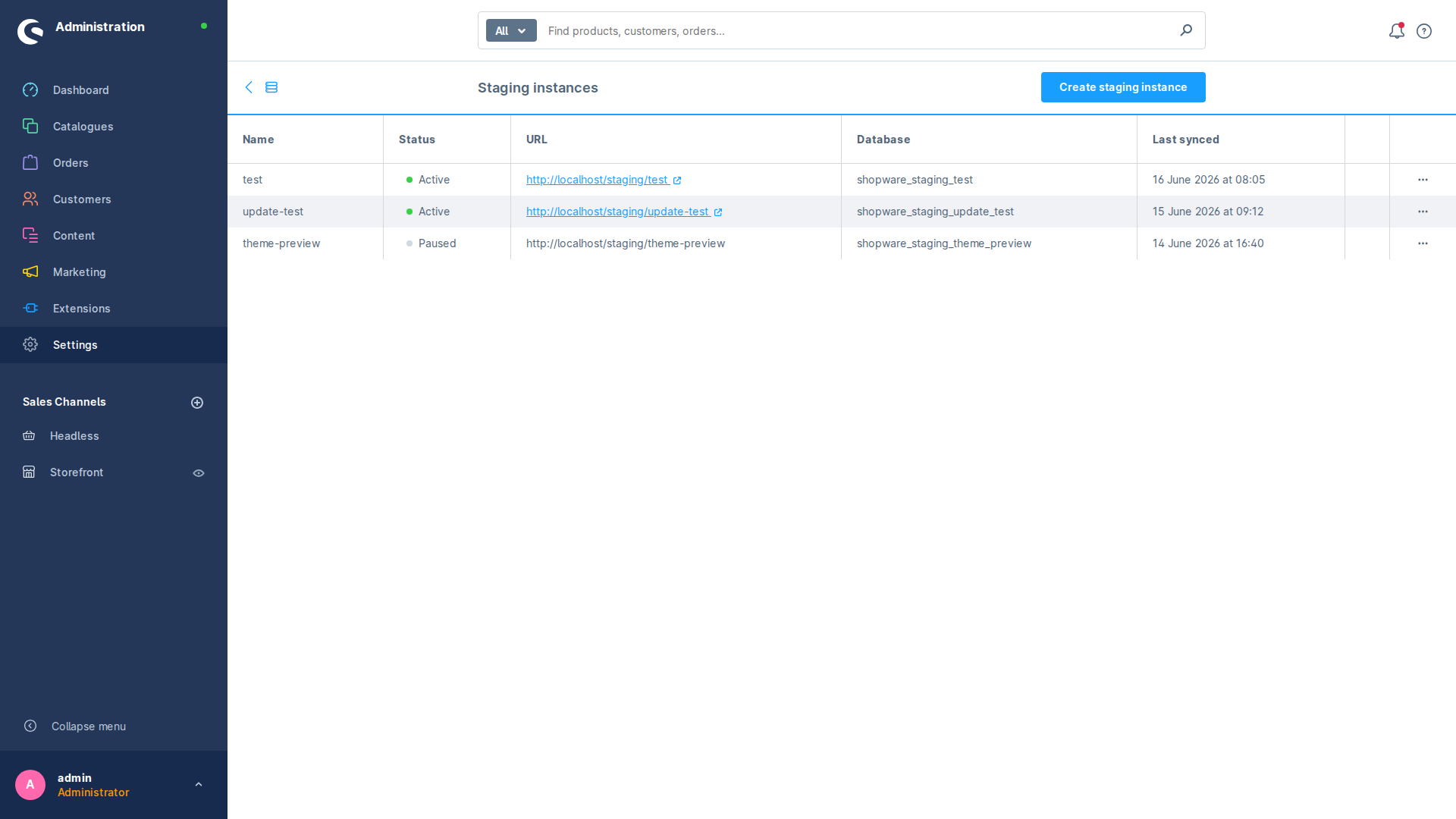
Task: Expand the admin user menu chevron
Action: click(199, 785)
